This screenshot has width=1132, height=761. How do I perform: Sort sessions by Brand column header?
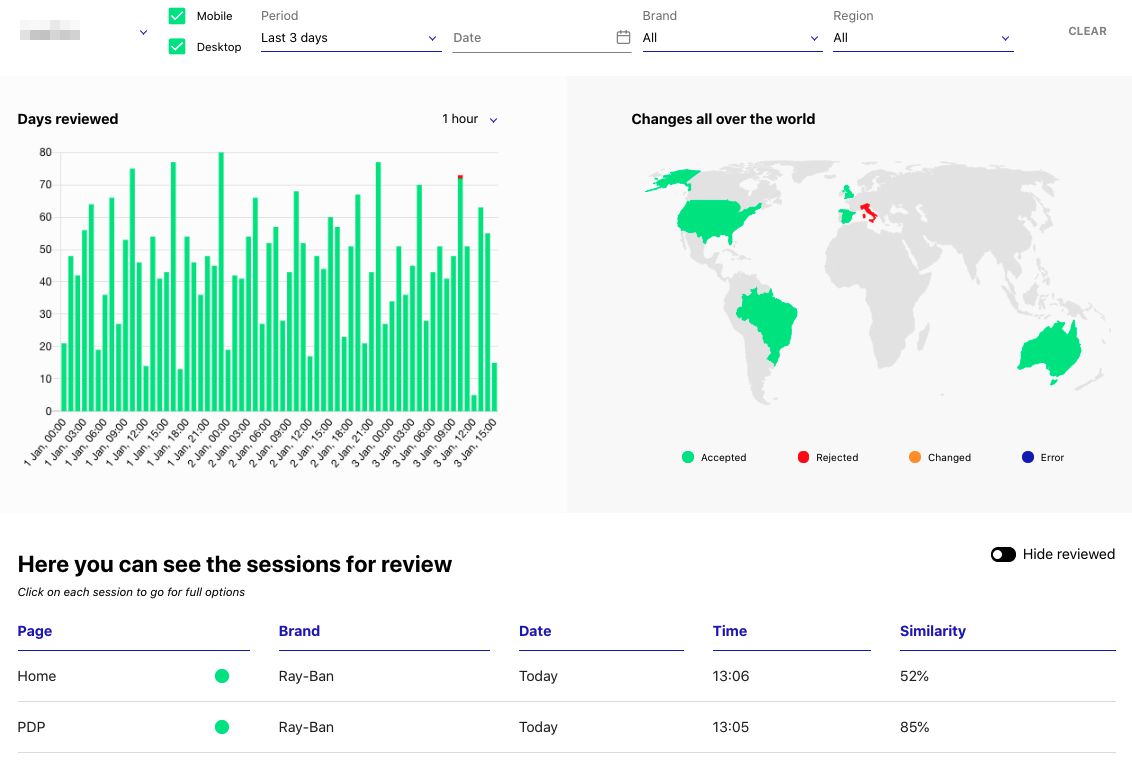[x=299, y=631]
